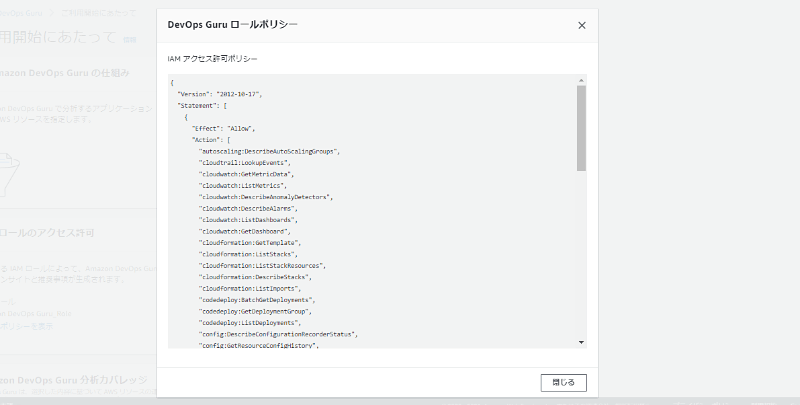
Task: Click the policy scrollbar down arrow
Action: (581, 342)
